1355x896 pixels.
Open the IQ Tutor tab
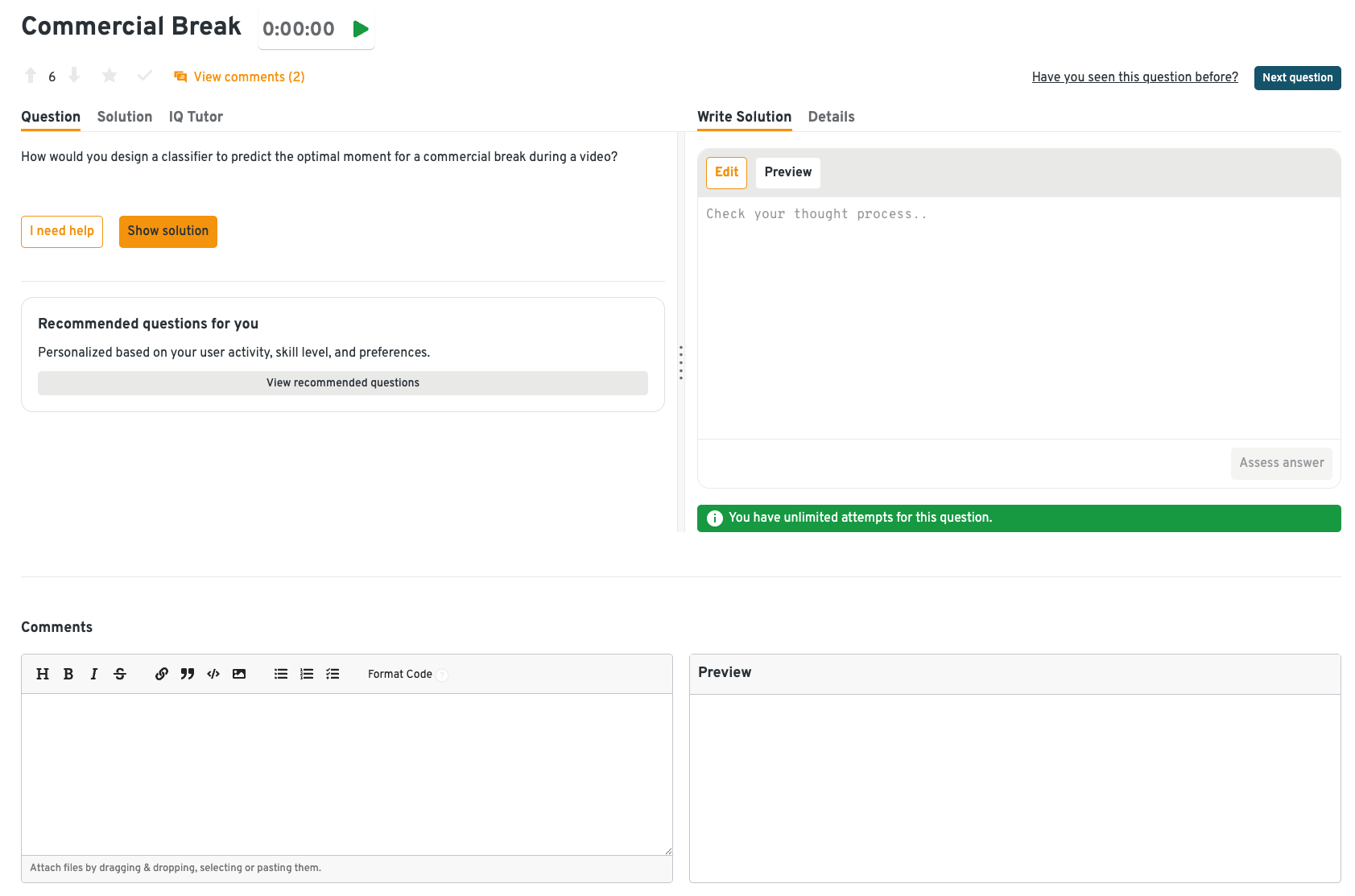coord(196,117)
